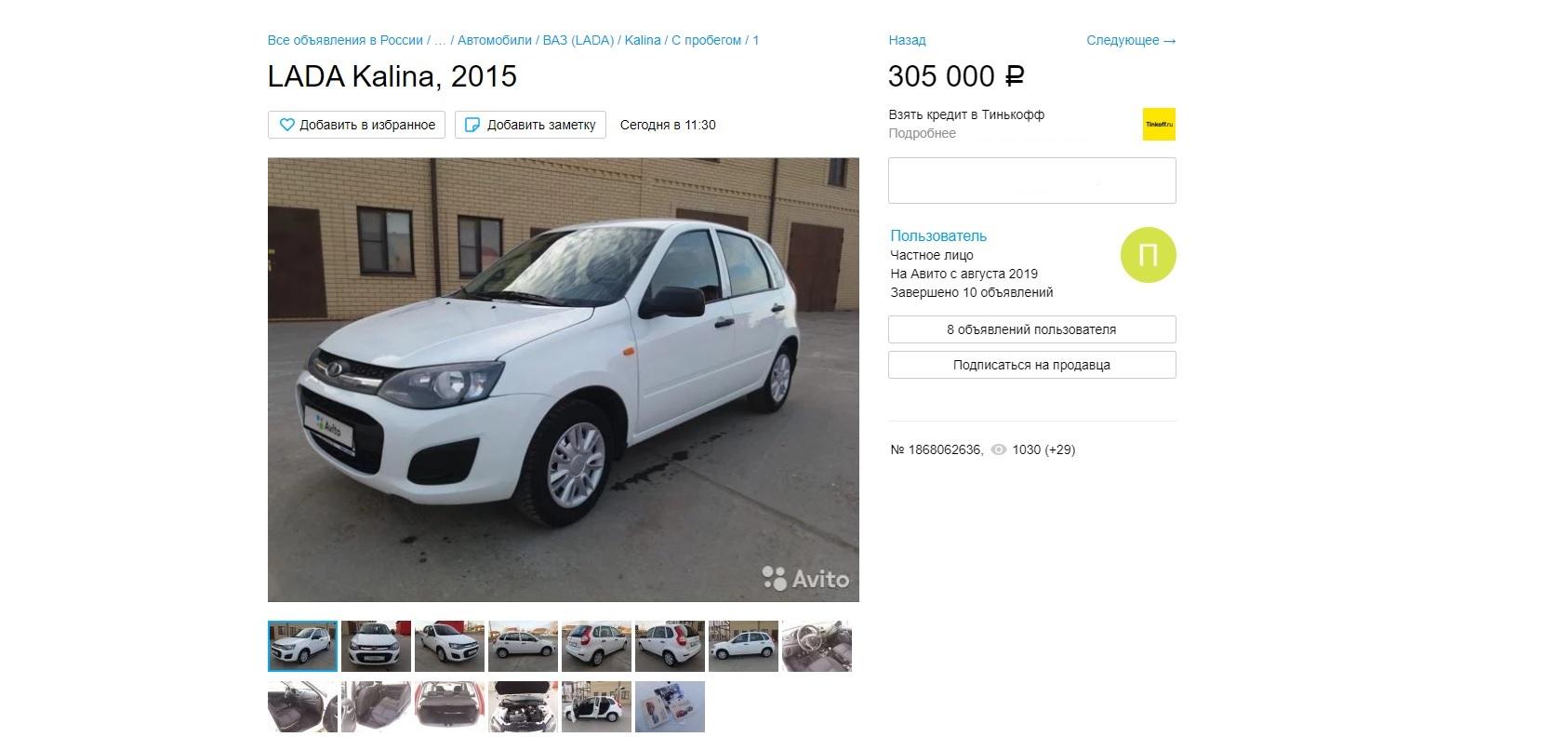Viewport: 1568px width, 737px height.
Task: Click Подробнее under Tinkoff credit offer
Action: coord(922,133)
